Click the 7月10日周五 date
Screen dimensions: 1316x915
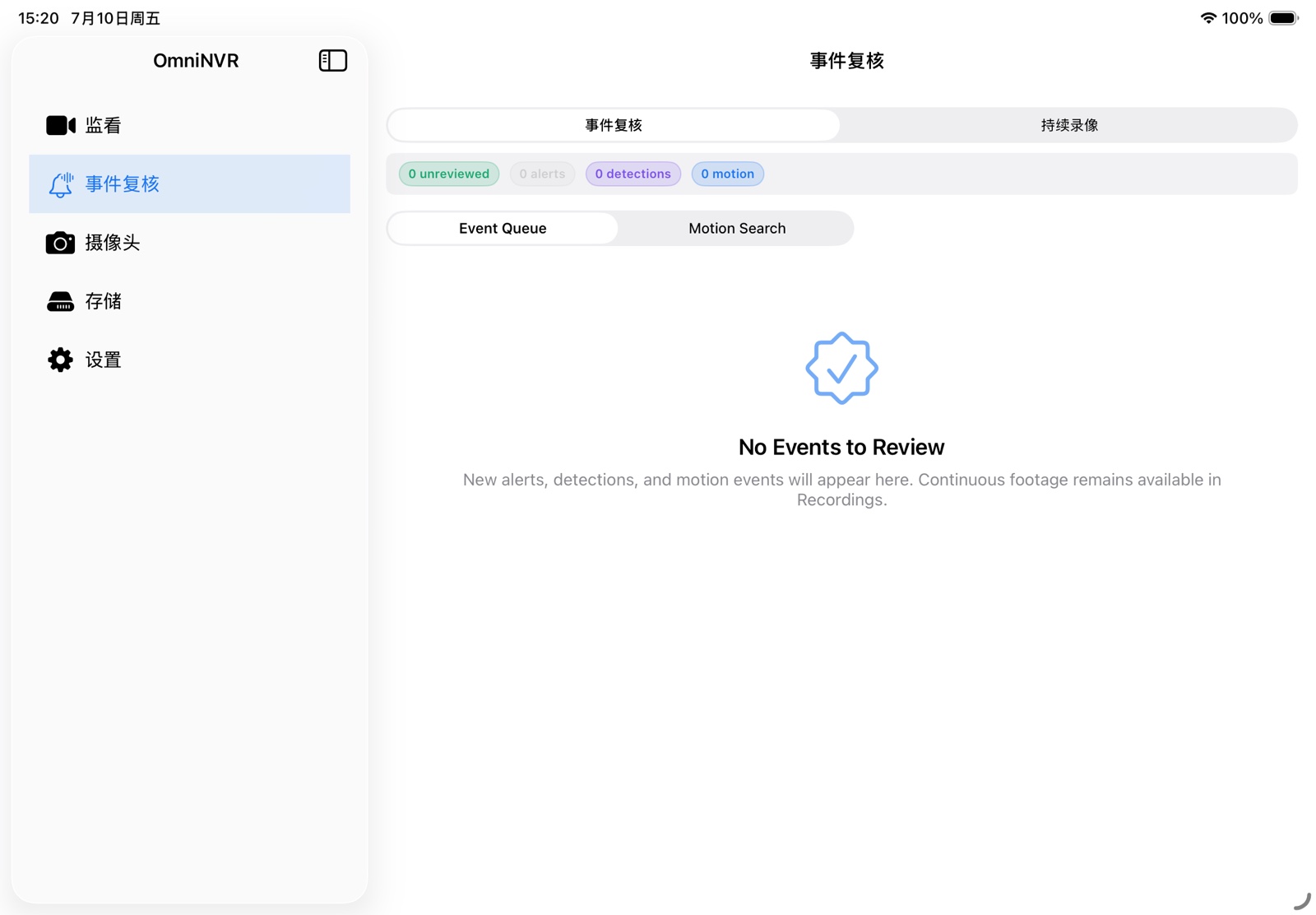[115, 18]
